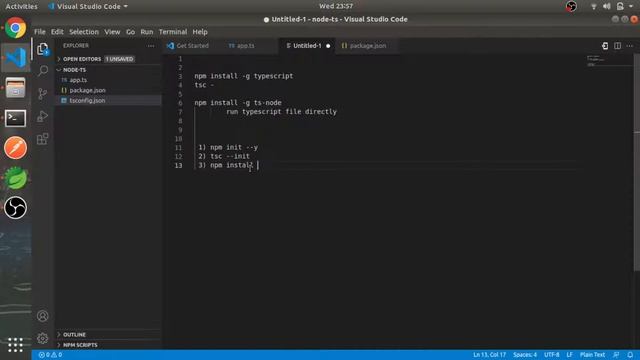This screenshot has height=360, width=640.
Task: Change indentation via Spaces: 4
Action: point(525,355)
